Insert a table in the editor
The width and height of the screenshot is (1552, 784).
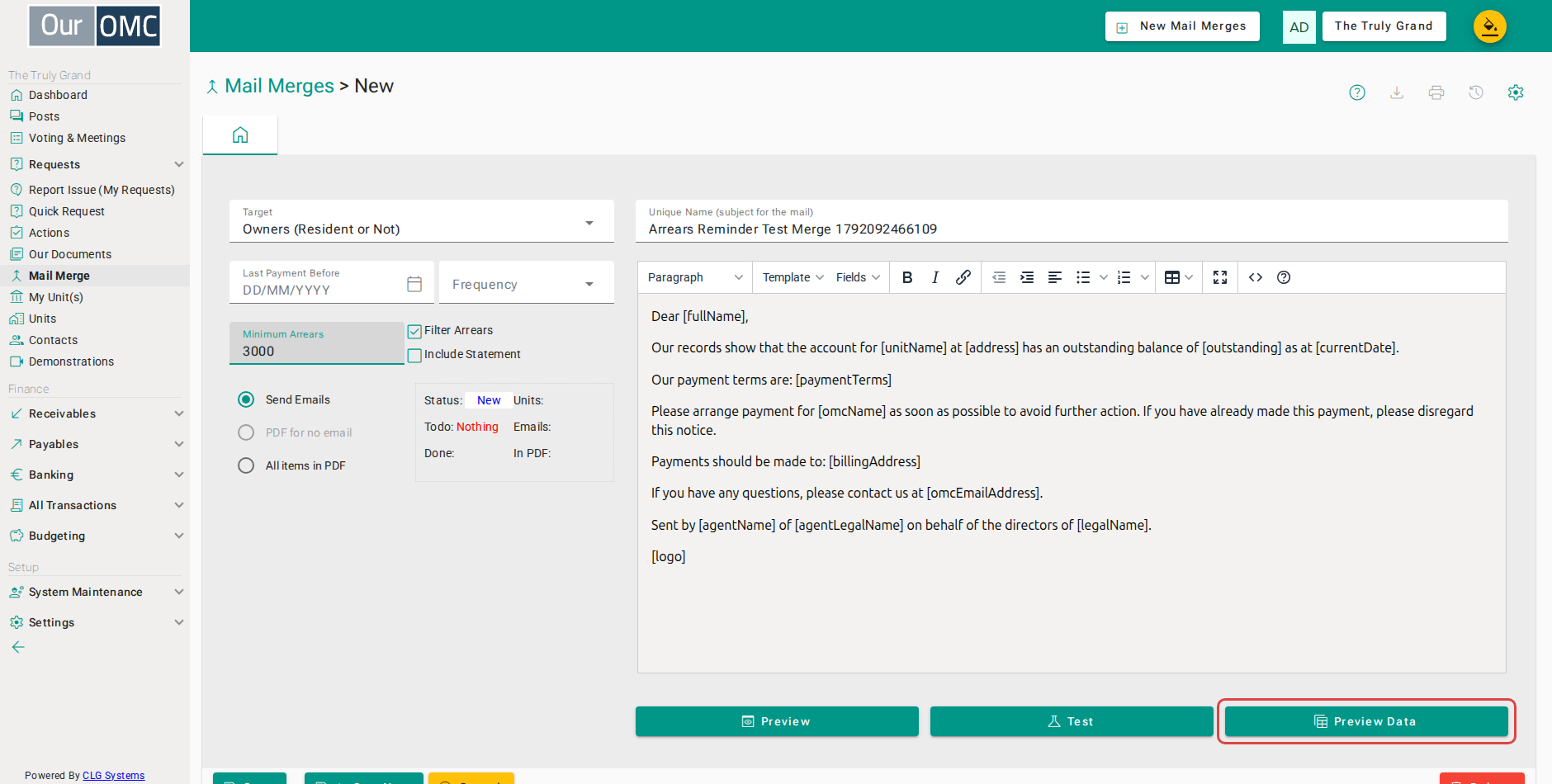tap(1172, 277)
